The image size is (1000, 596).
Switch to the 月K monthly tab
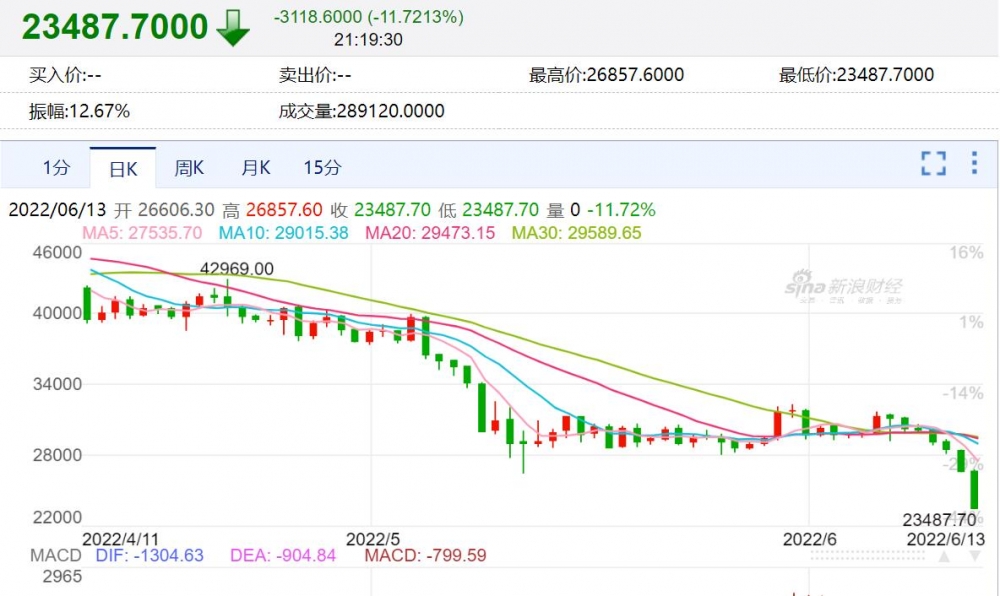[256, 168]
